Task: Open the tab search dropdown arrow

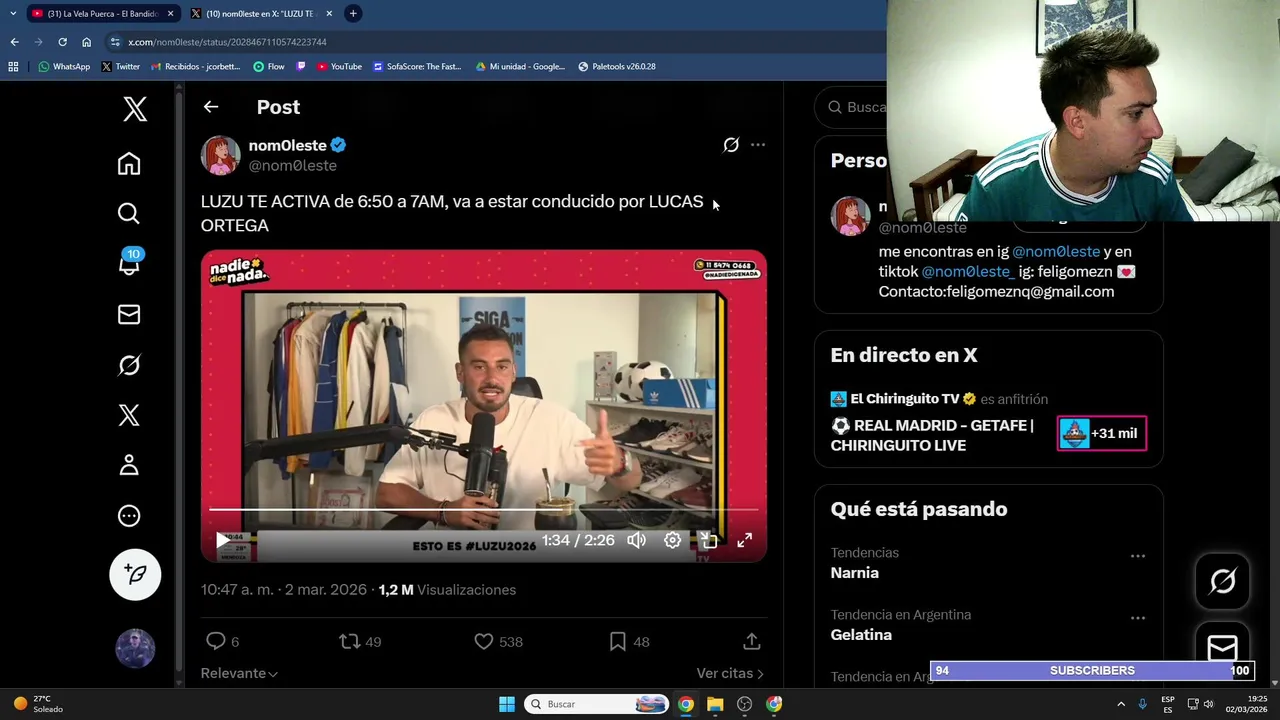Action: coord(13,14)
